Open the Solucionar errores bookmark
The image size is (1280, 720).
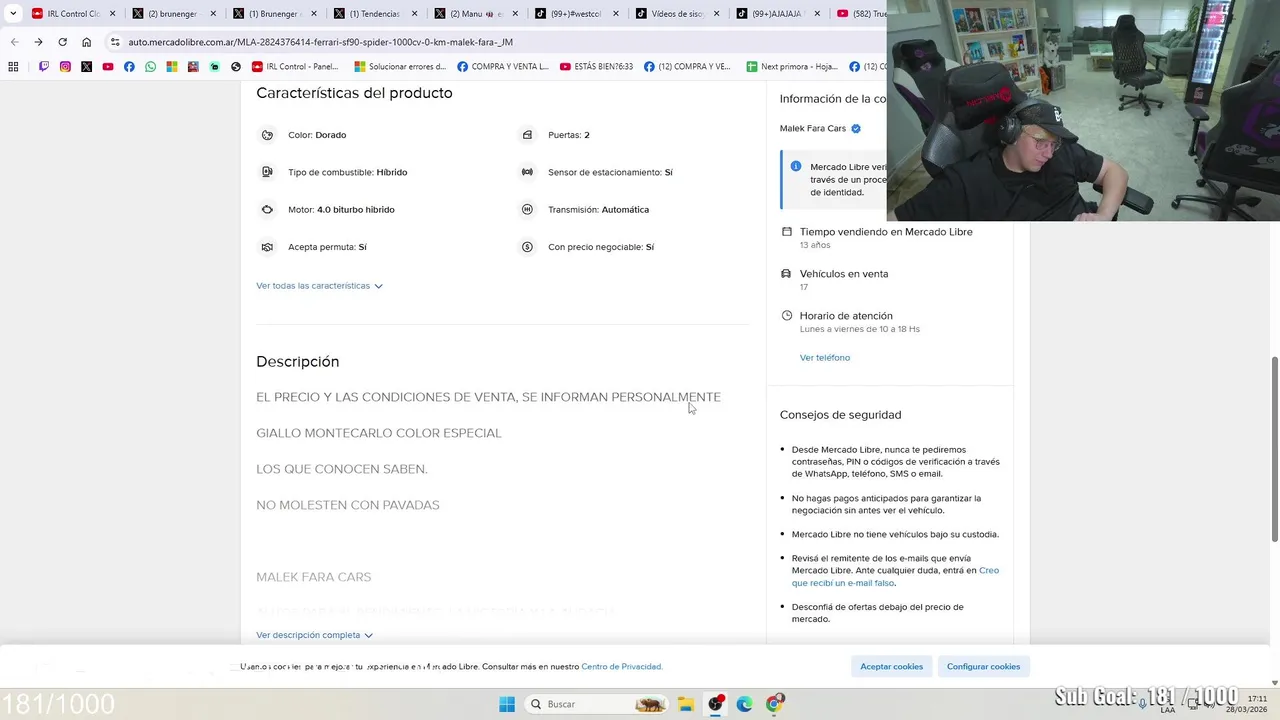(x=400, y=67)
